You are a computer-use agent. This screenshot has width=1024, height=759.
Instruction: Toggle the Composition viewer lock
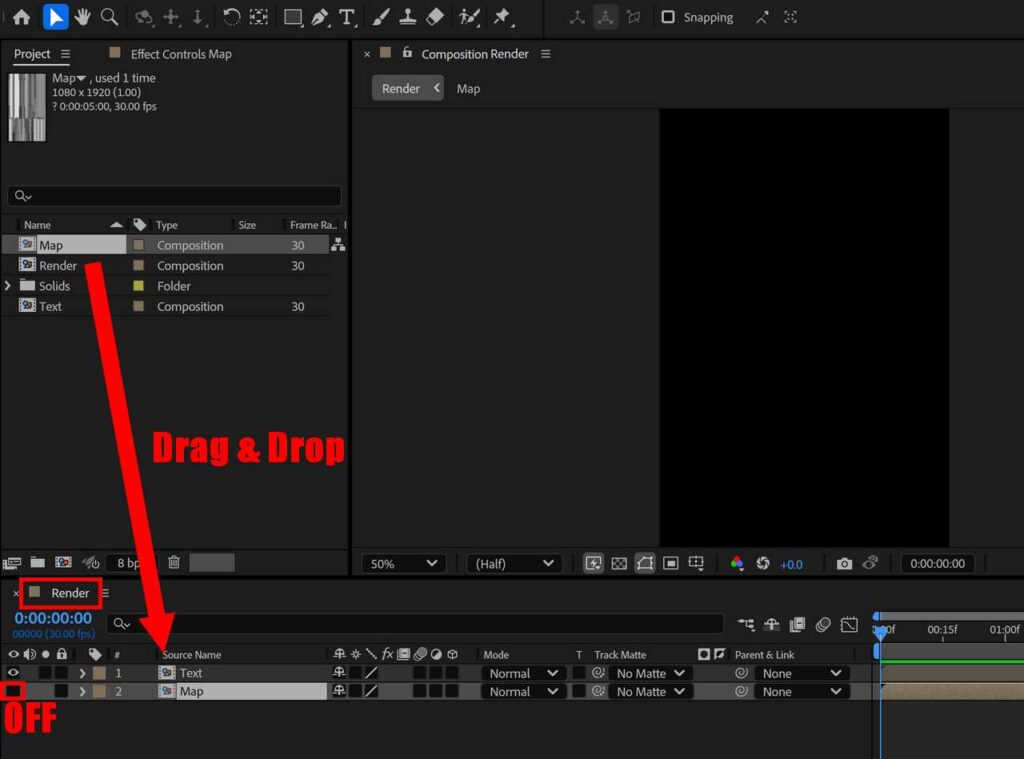point(407,53)
